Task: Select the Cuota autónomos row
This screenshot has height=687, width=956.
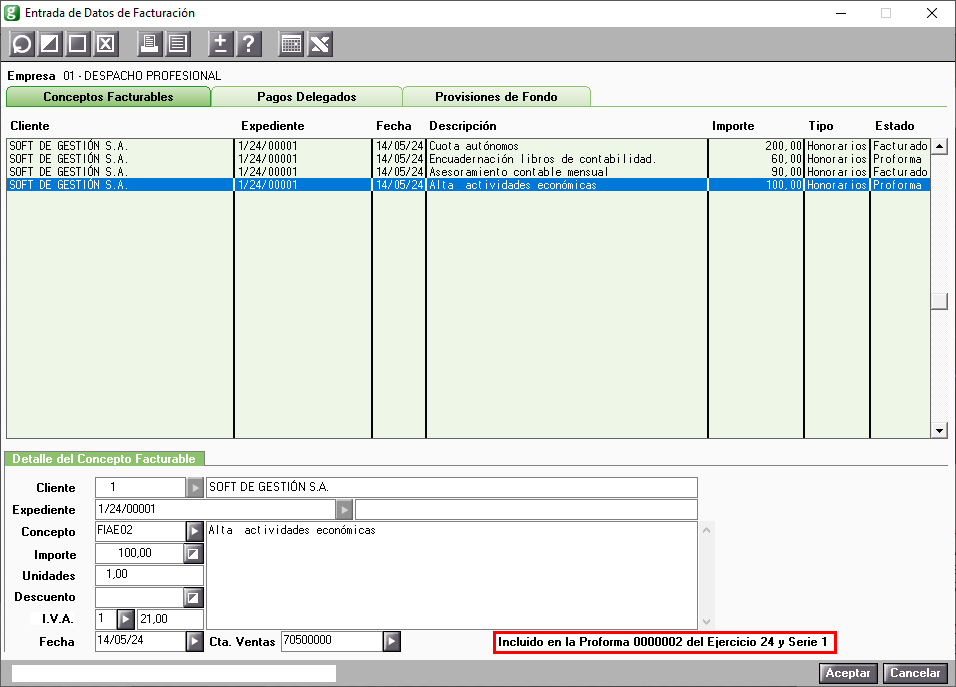Action: tap(468, 146)
